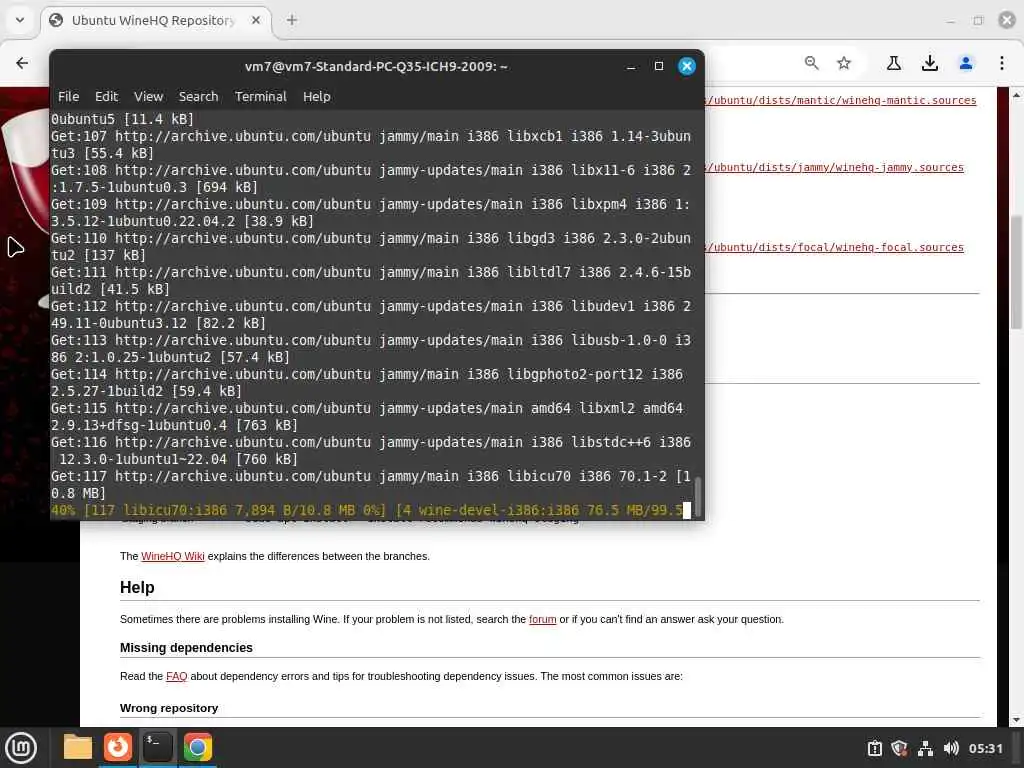
Task: Close the Ubuntu WineHQ Repository tab
Action: coord(256,20)
